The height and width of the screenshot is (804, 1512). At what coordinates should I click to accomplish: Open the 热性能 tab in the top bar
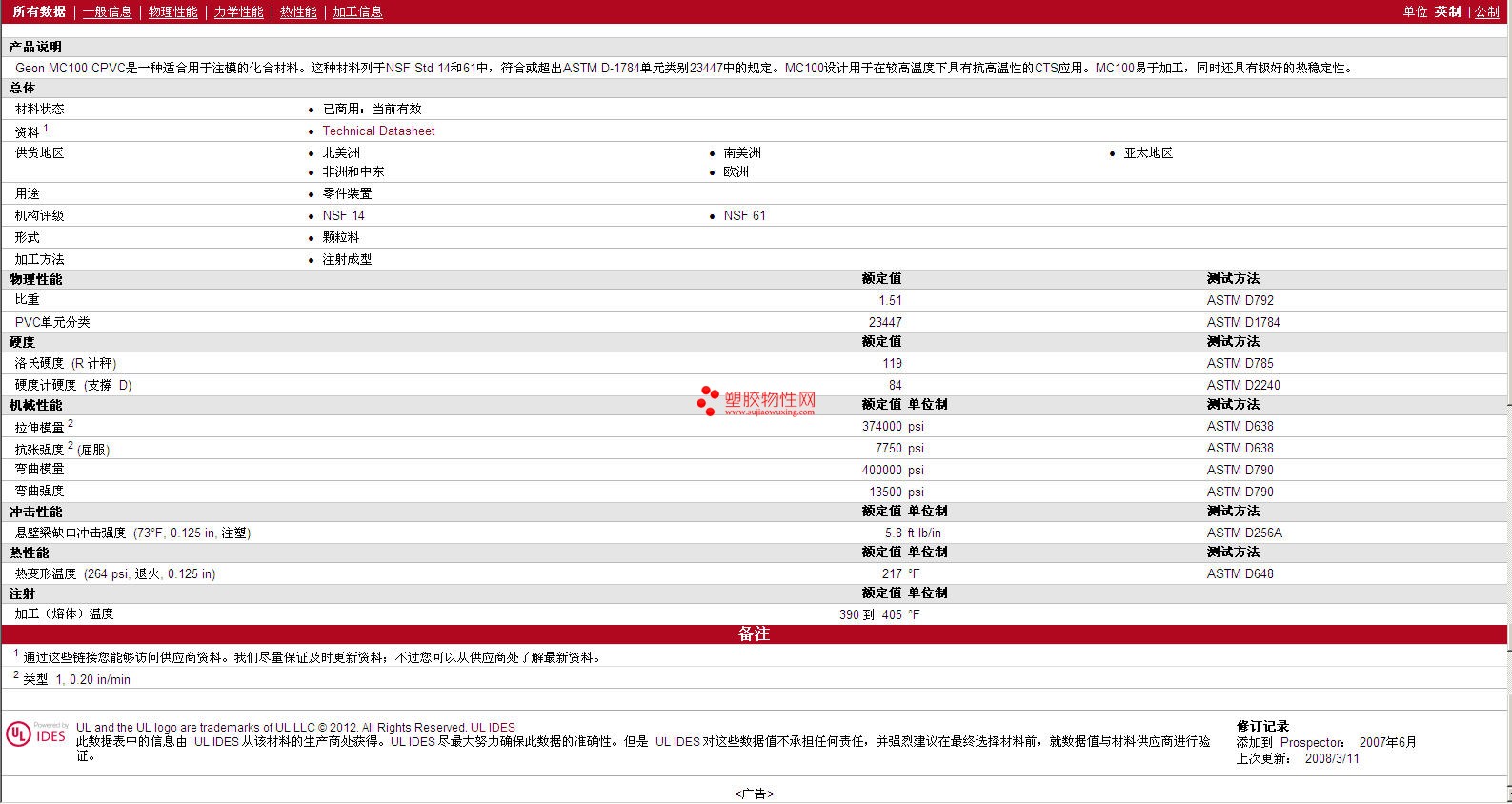pos(298,11)
